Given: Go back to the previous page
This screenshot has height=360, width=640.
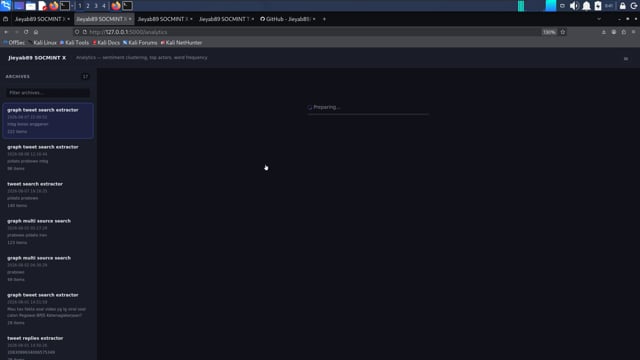Looking at the screenshot, I should [x=6, y=32].
